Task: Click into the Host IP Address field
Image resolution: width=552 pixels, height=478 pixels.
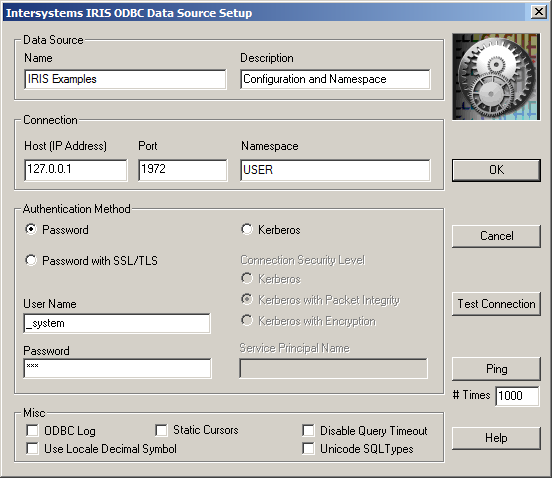Action: (x=76, y=170)
